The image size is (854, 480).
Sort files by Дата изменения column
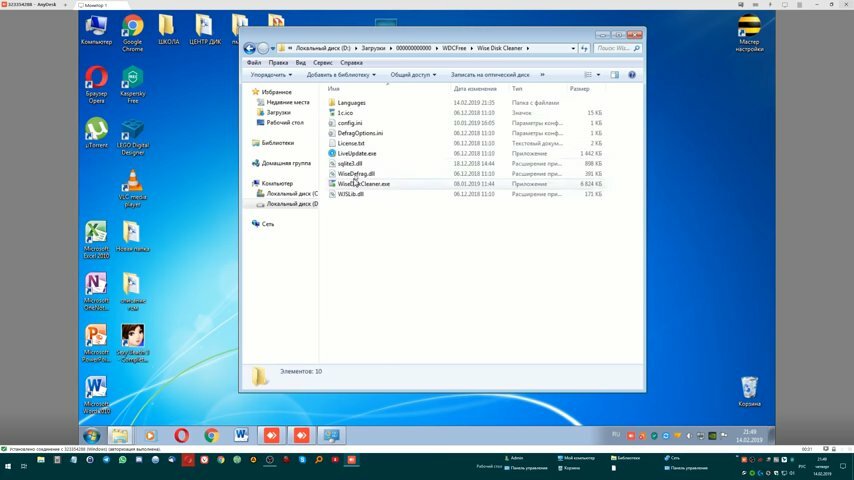[x=475, y=89]
